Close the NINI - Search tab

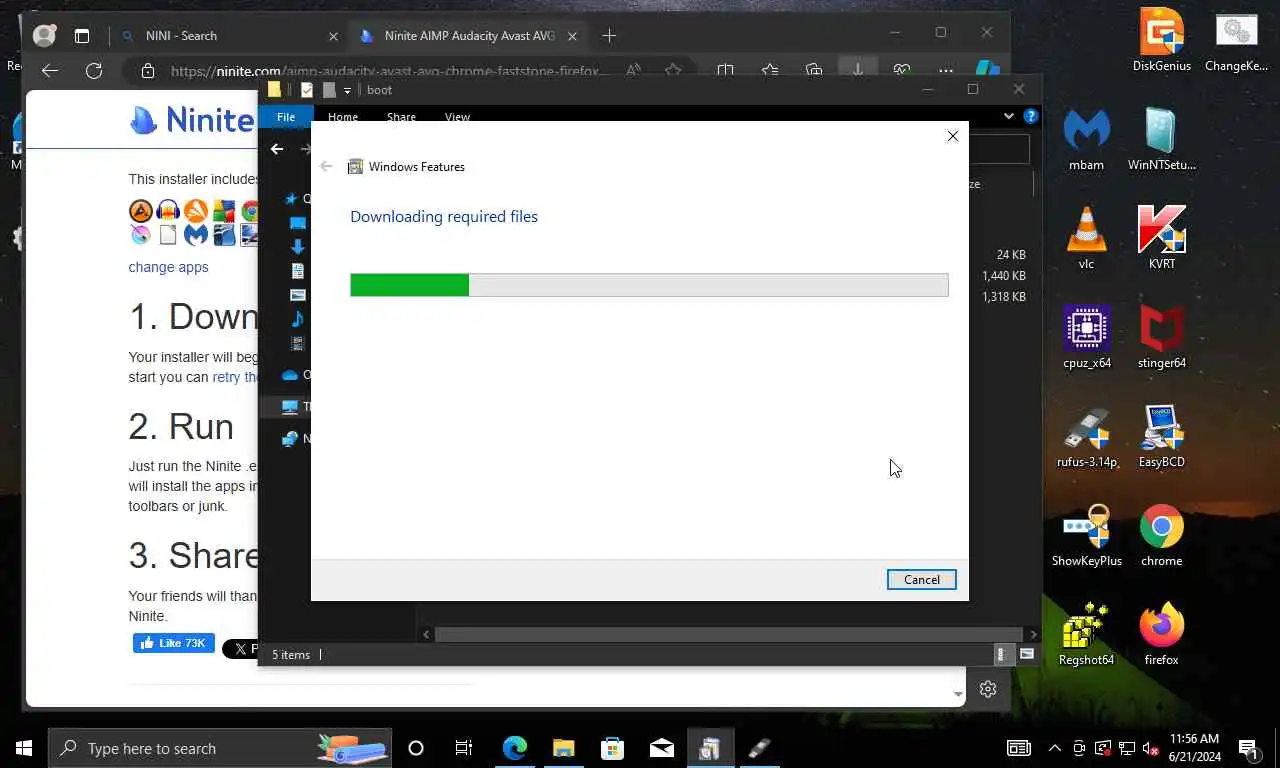[x=333, y=36]
